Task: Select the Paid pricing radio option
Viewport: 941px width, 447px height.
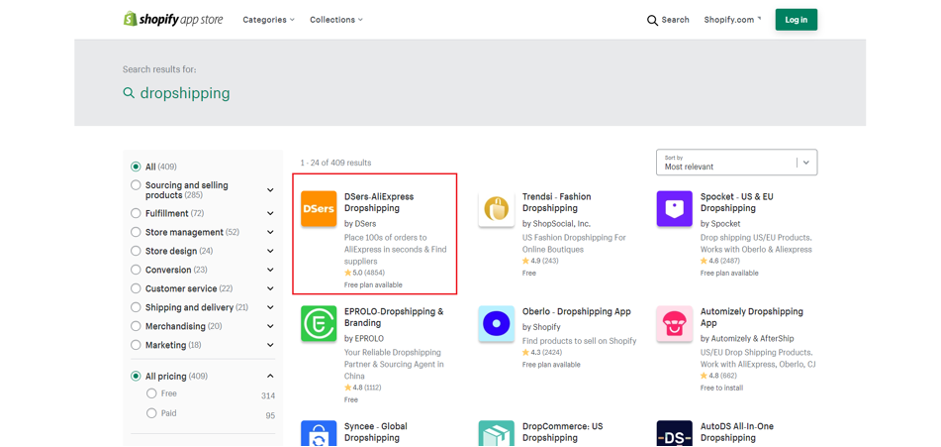Action: (152, 413)
